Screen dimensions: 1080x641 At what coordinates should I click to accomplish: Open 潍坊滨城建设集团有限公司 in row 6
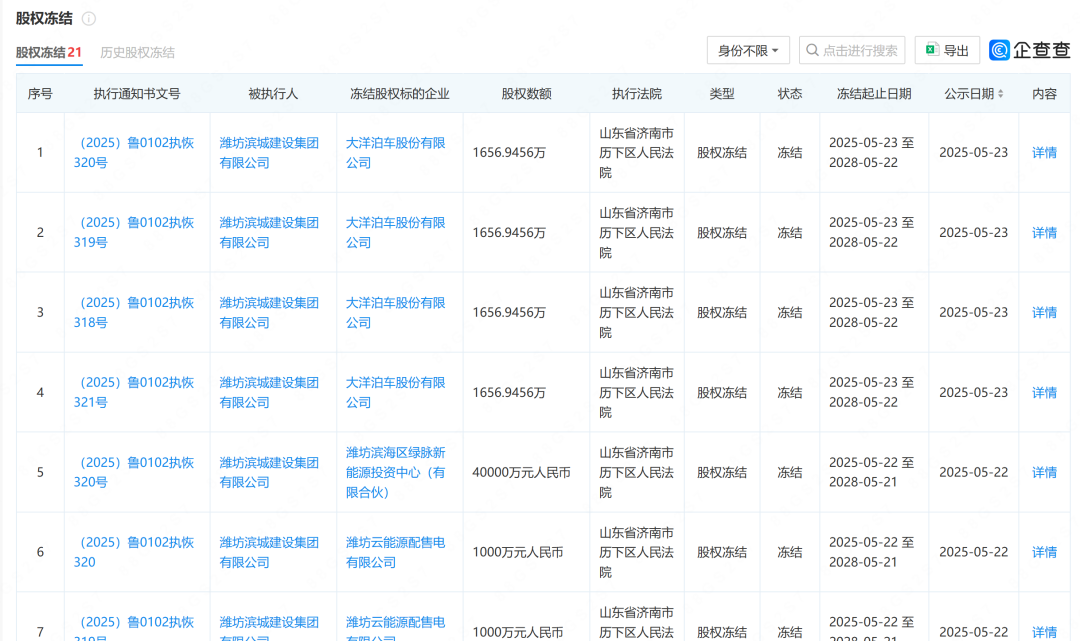click(269, 552)
